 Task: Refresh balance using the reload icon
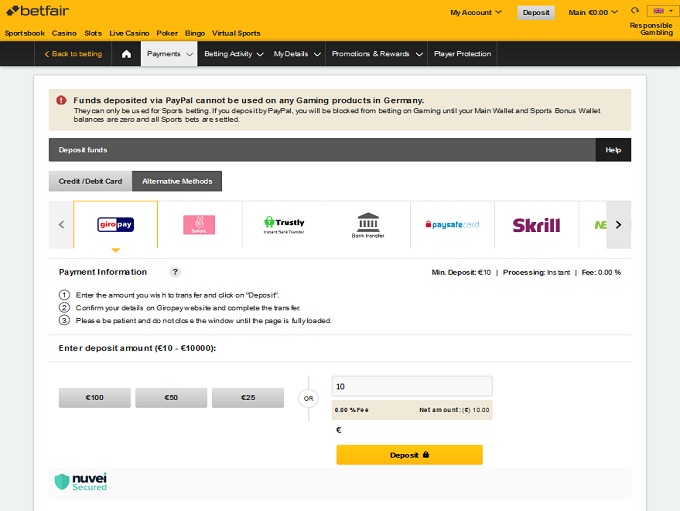click(x=634, y=12)
